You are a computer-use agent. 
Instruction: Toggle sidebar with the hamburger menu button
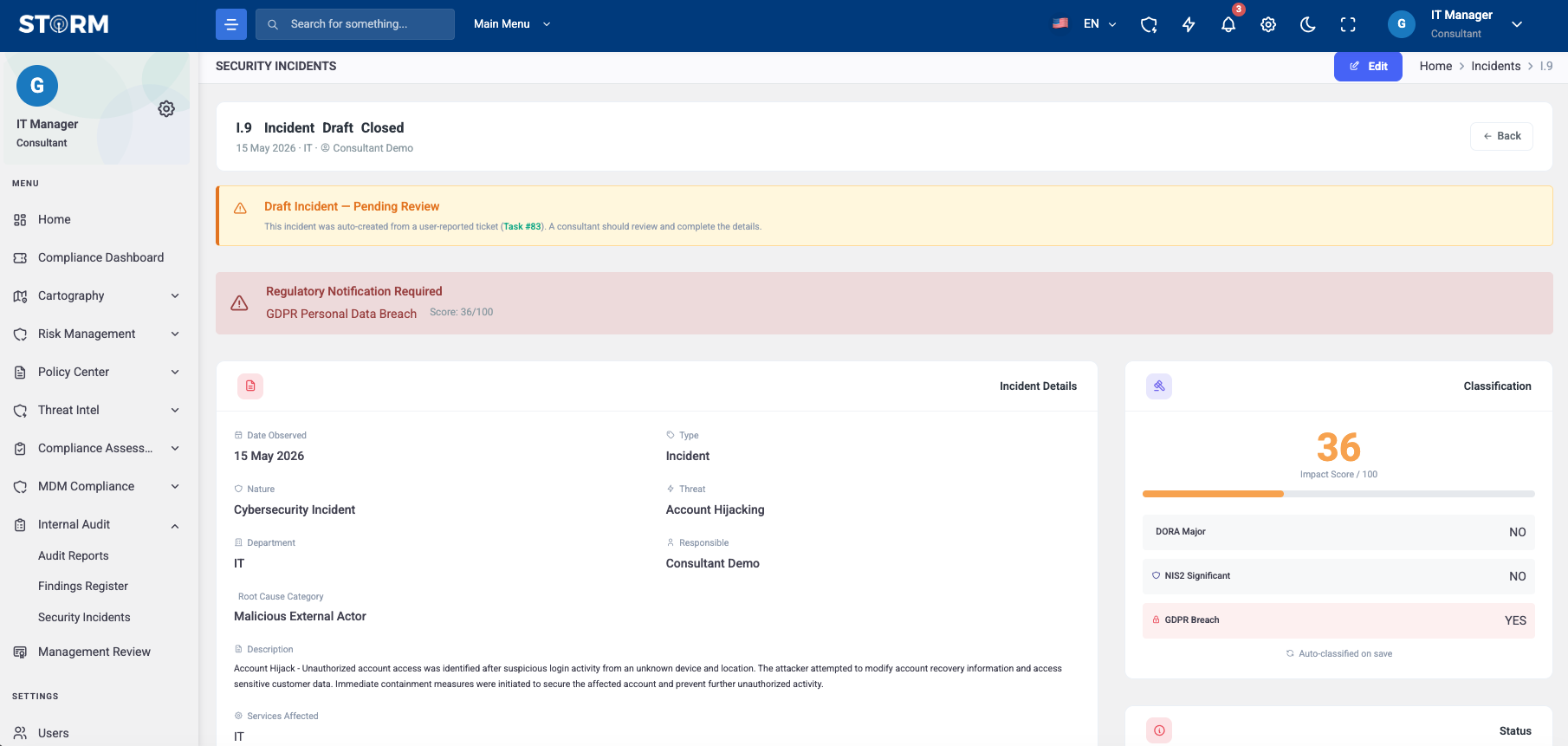231,24
